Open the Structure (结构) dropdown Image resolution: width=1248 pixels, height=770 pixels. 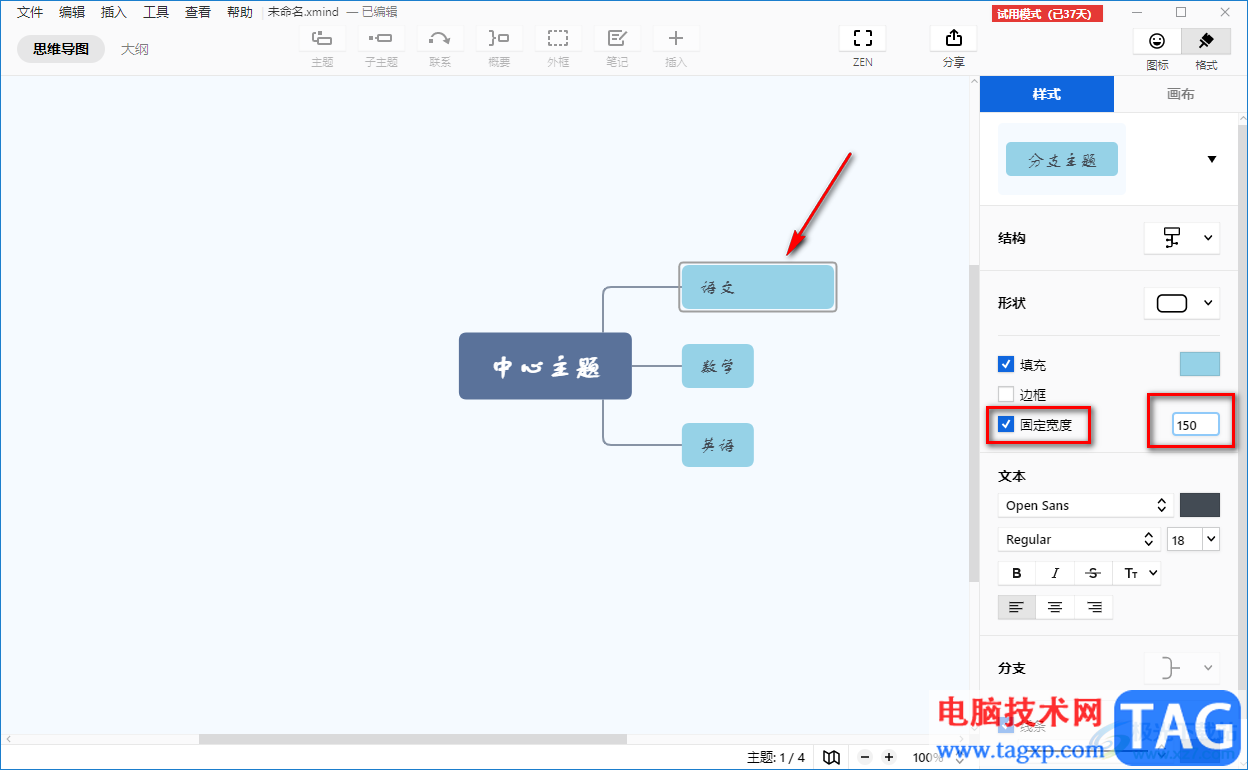click(x=1182, y=238)
